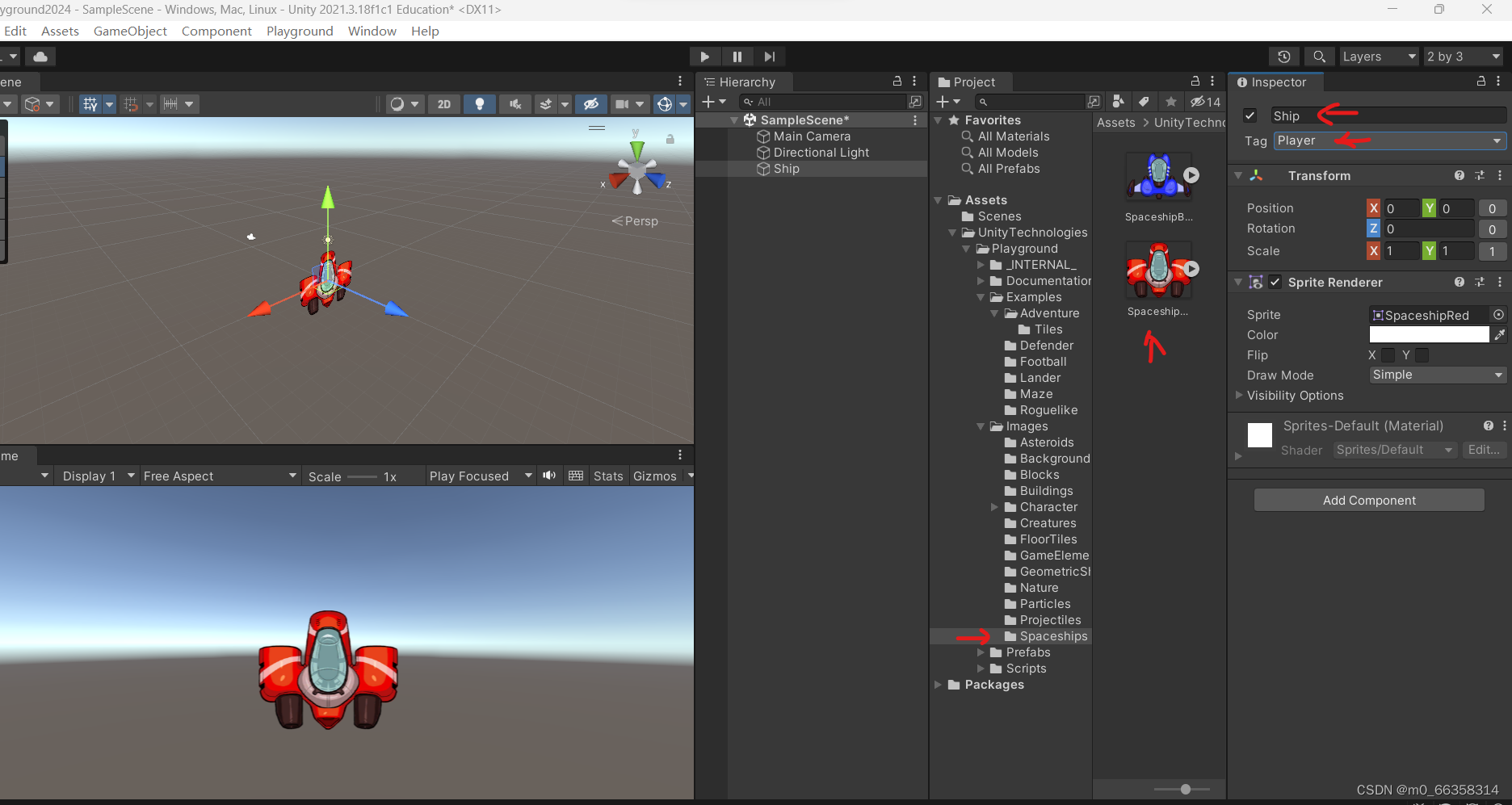Click the Project search field
This screenshot has width=1512, height=805.
click(1030, 102)
